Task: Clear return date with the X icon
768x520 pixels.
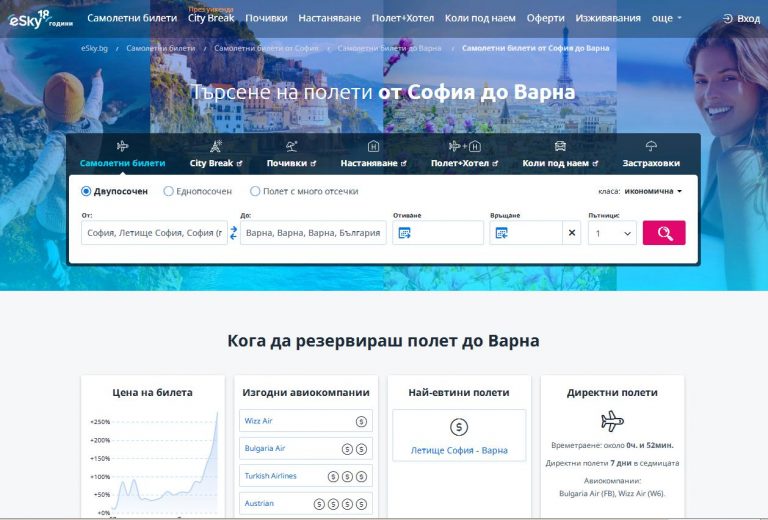Action: (572, 233)
